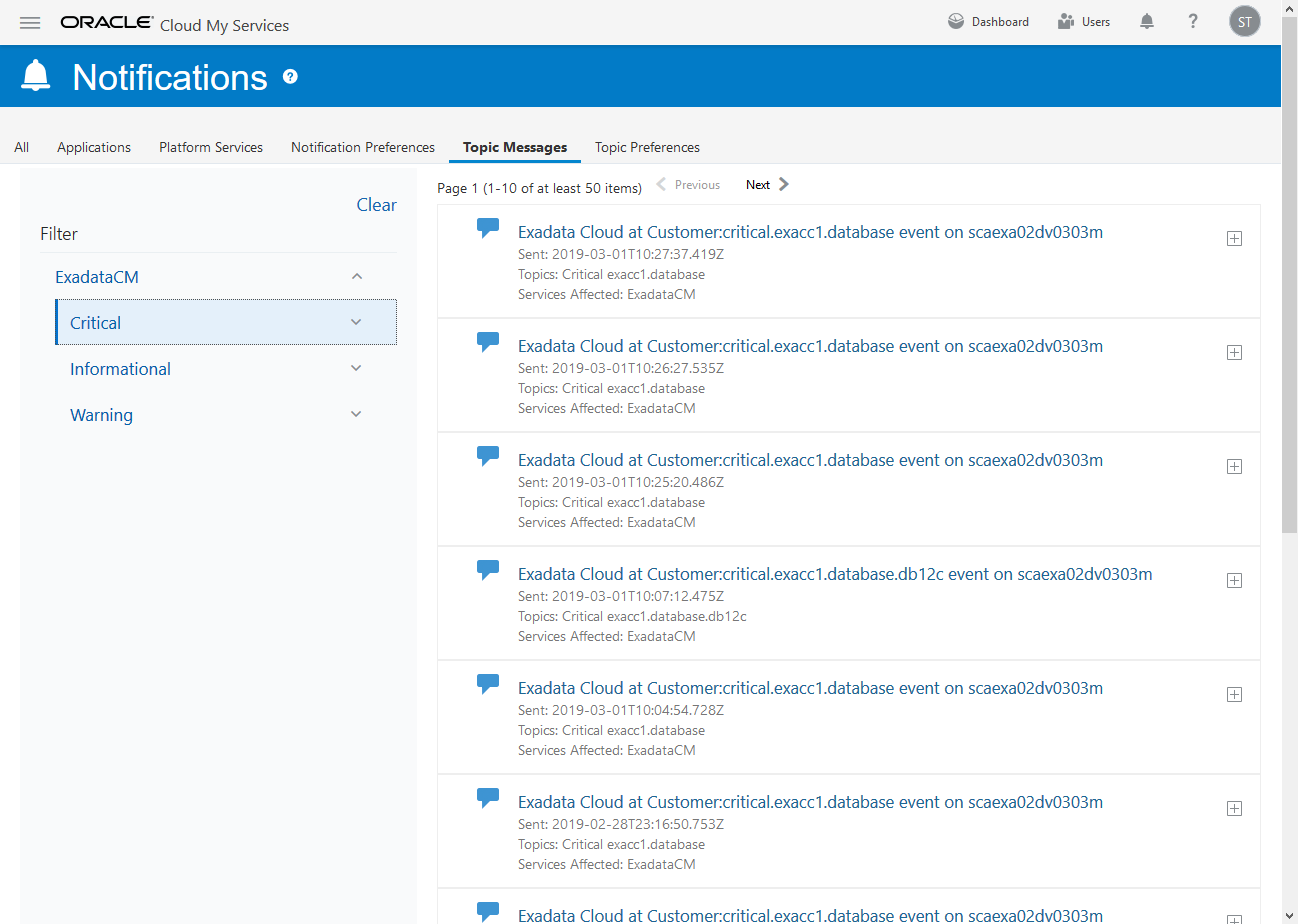Click chat bubble icon of 10:25:20 message
The height and width of the screenshot is (924, 1298).
point(488,457)
